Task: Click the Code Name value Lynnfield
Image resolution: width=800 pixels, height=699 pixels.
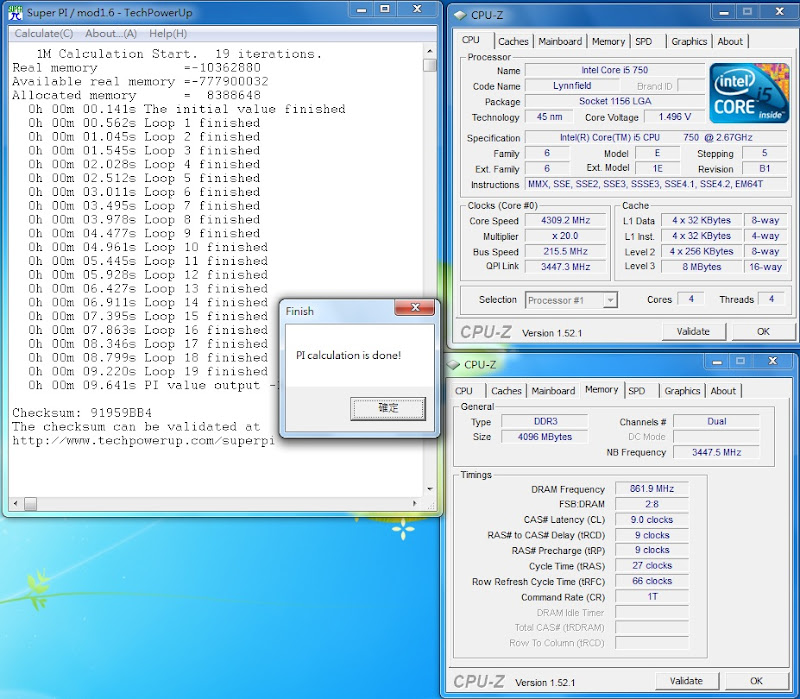Action: coord(572,86)
